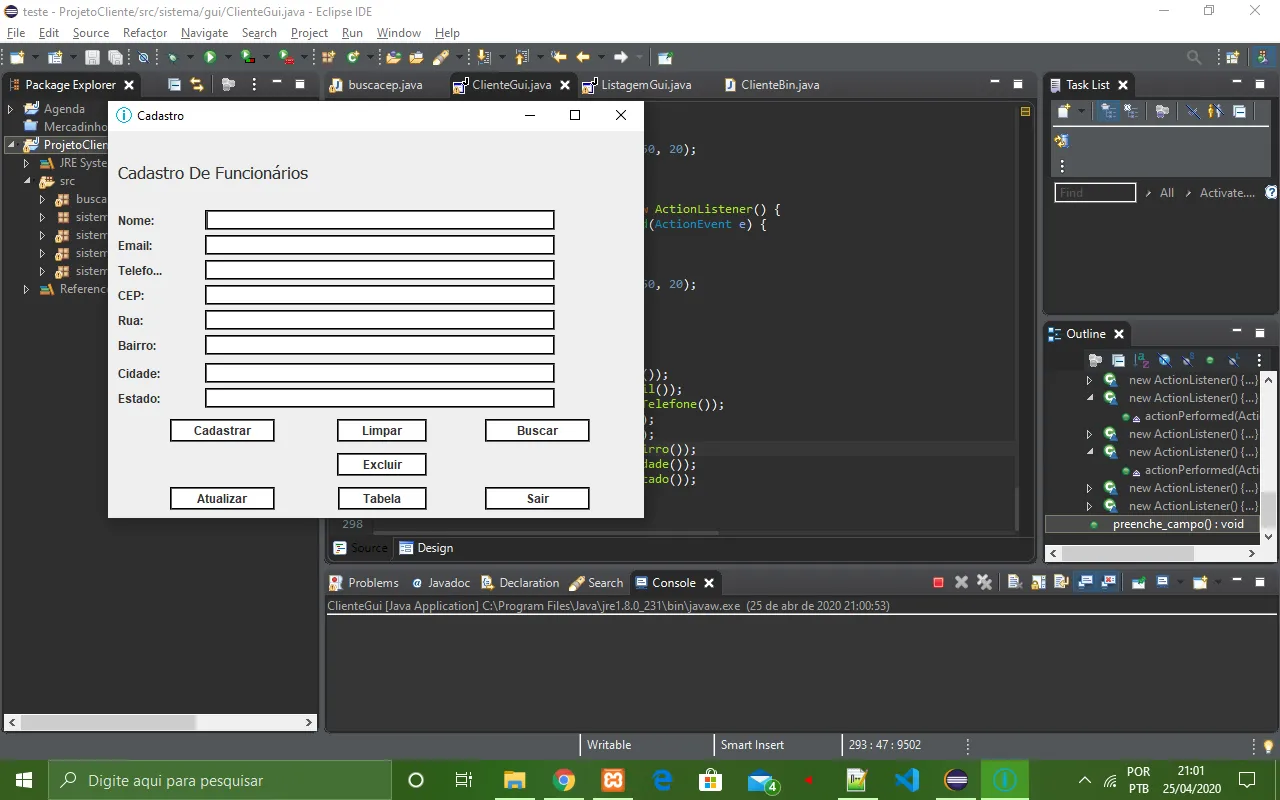Terminate the running app via red stop icon
This screenshot has height=800, width=1280.
[x=938, y=583]
